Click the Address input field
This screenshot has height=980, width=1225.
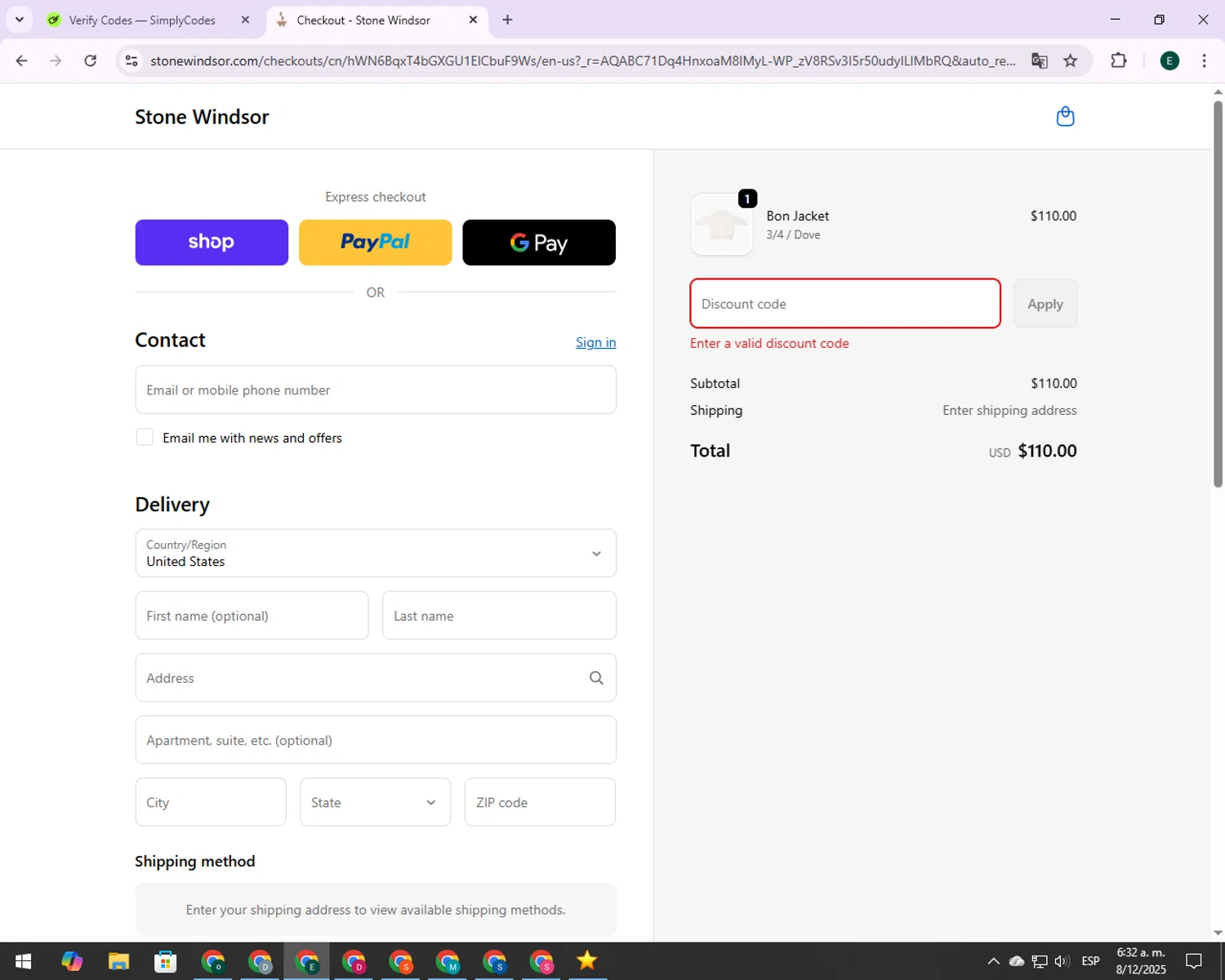[x=376, y=678]
